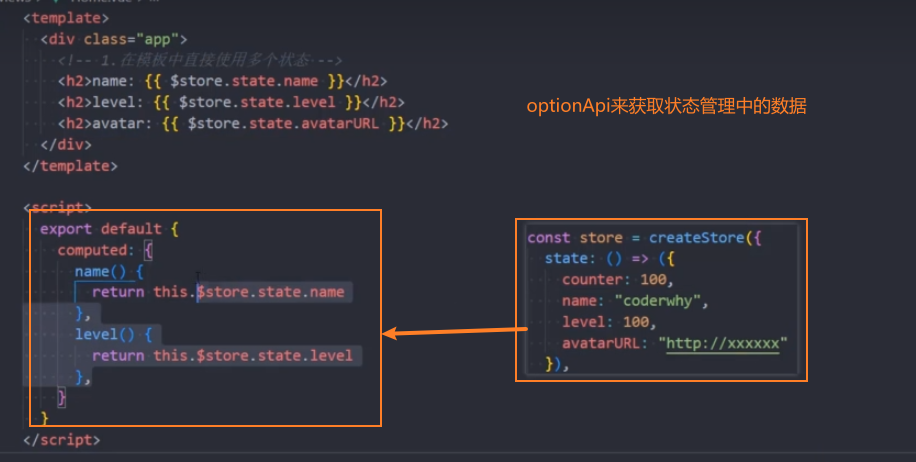Click the comment '1.在模板中直接使用多个状态'
The width and height of the screenshot is (916, 462).
tap(200, 60)
